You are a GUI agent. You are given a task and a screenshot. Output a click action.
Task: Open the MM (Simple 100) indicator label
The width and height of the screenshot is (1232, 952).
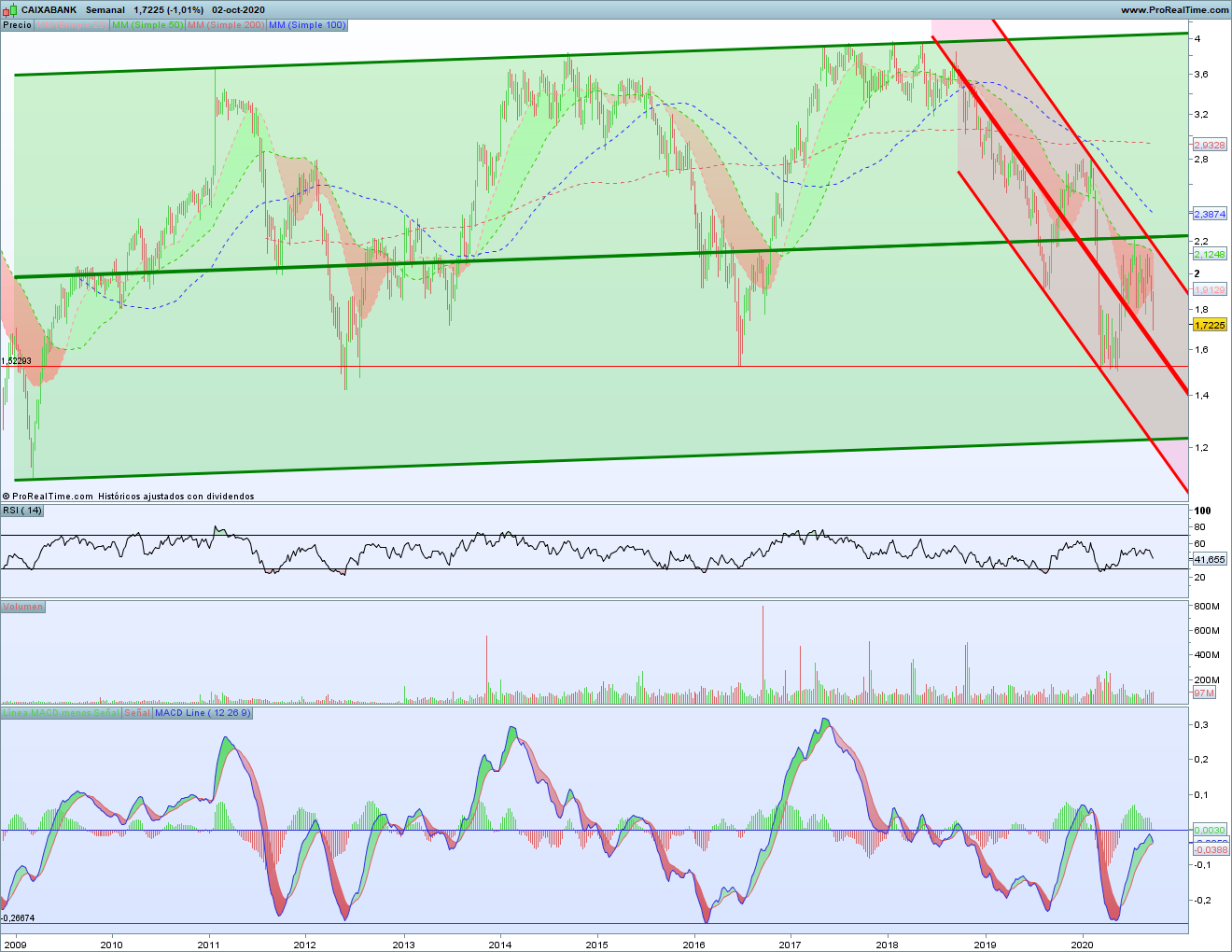[x=306, y=25]
